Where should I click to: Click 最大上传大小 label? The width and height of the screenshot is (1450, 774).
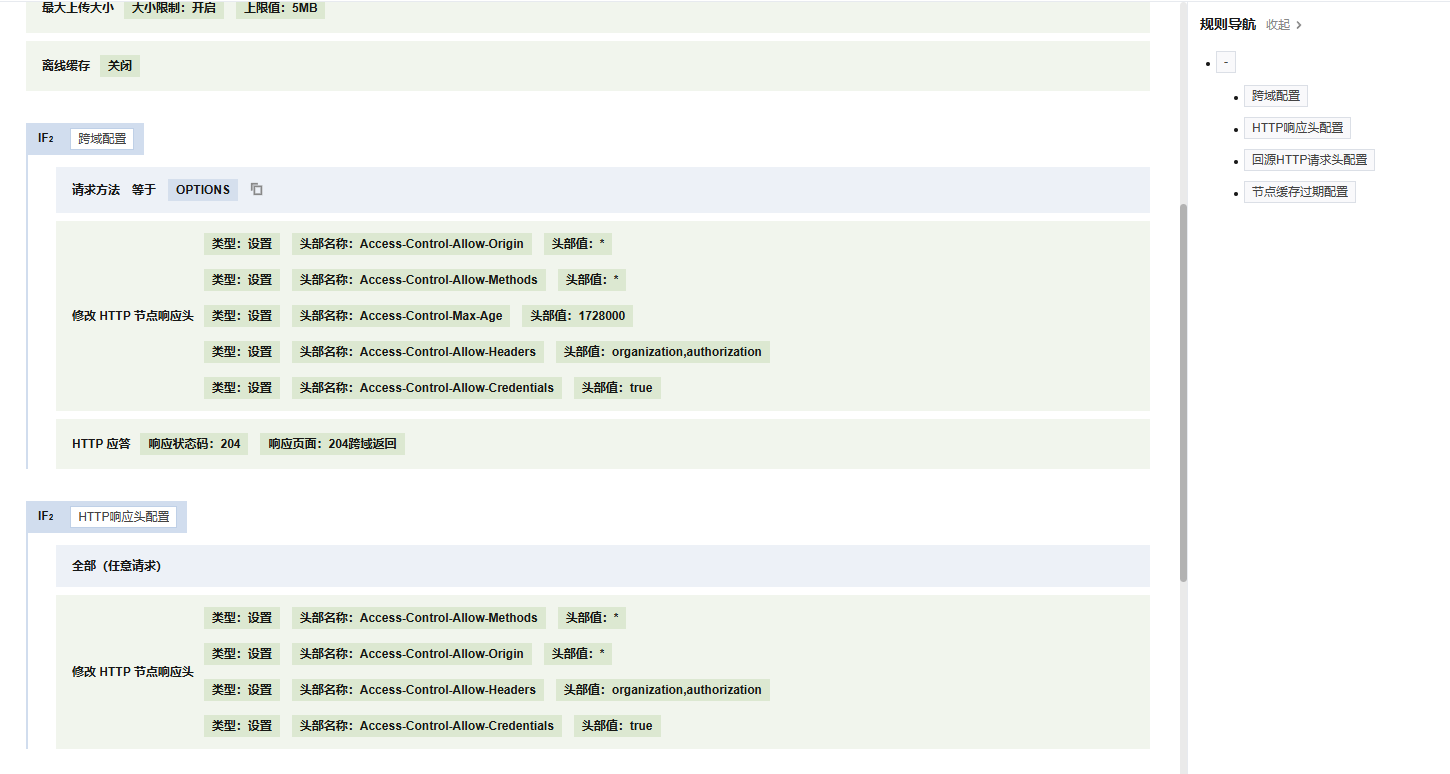coord(78,8)
